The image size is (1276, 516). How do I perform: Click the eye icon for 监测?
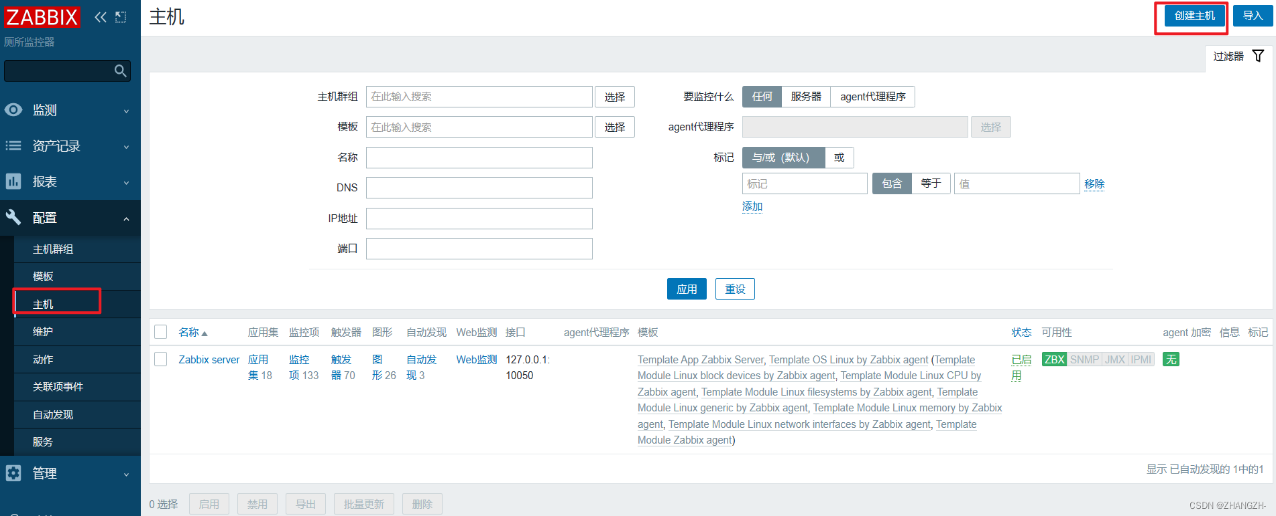[14, 110]
